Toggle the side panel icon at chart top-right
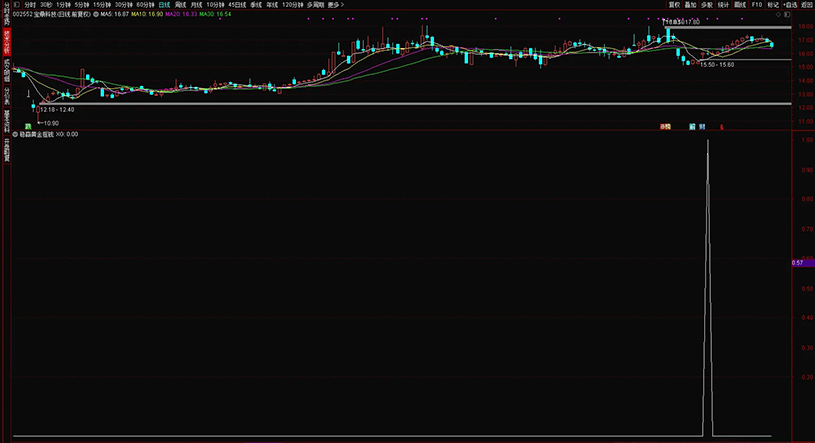The height and width of the screenshot is (443, 815). (x=787, y=15)
